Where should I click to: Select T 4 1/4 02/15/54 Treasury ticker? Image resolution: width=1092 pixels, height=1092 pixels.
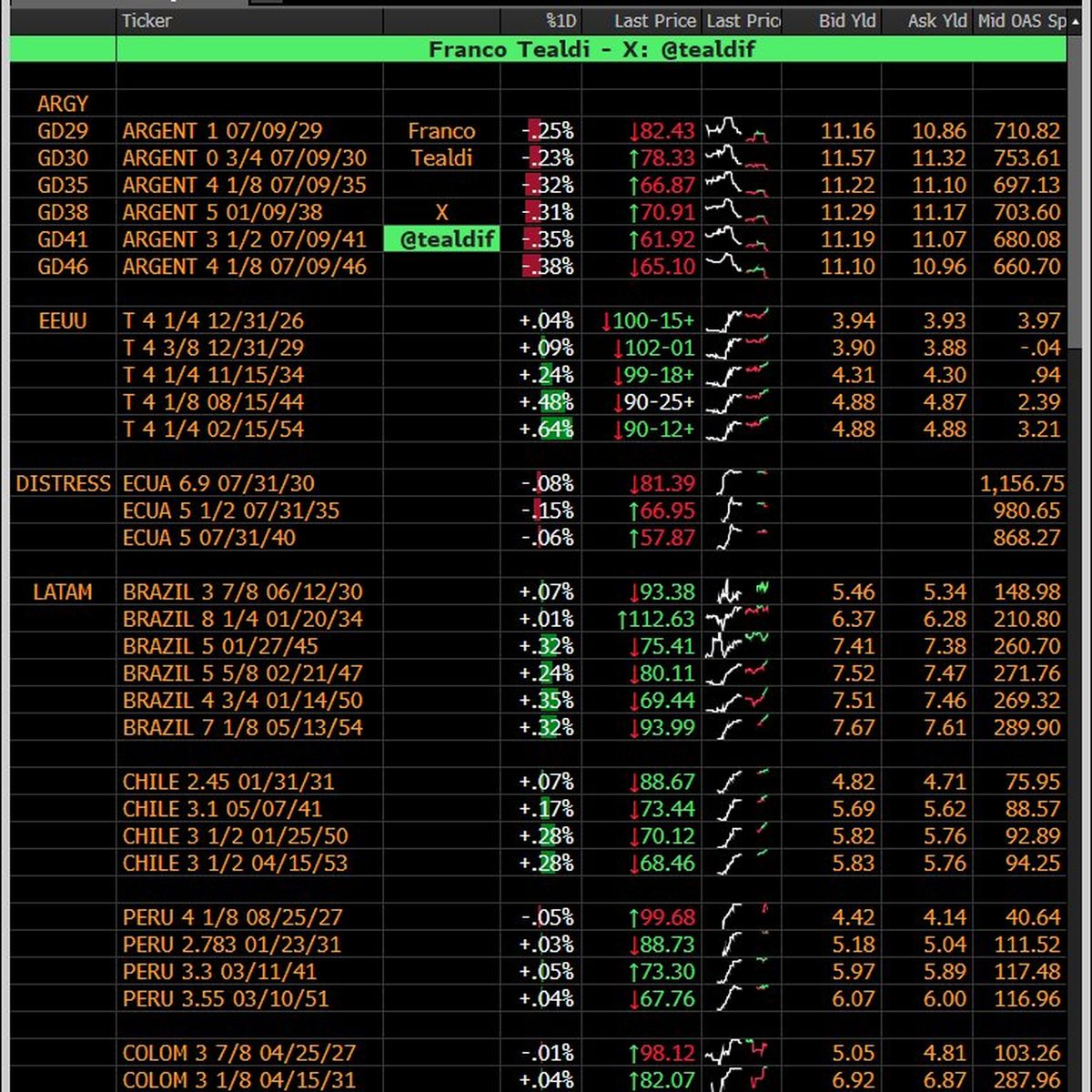click(213, 430)
